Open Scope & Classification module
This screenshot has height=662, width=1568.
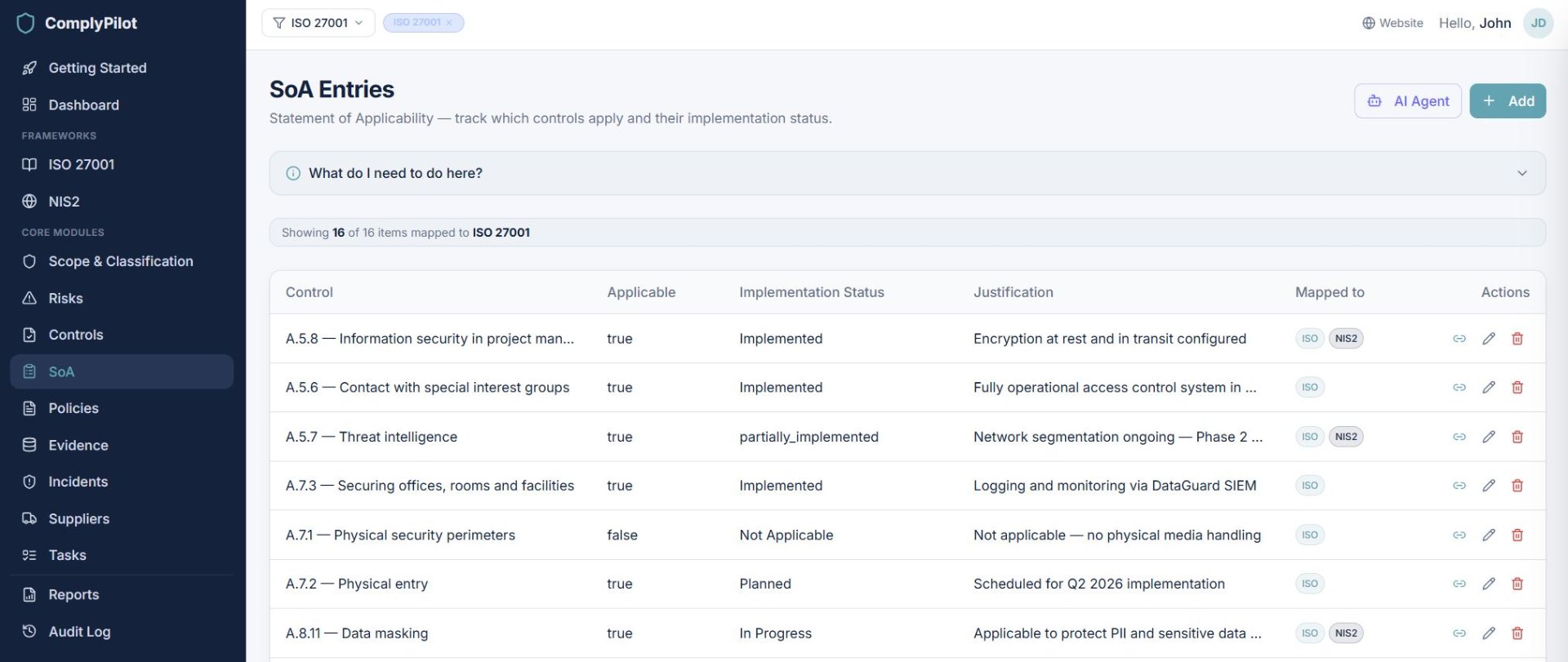coord(122,261)
